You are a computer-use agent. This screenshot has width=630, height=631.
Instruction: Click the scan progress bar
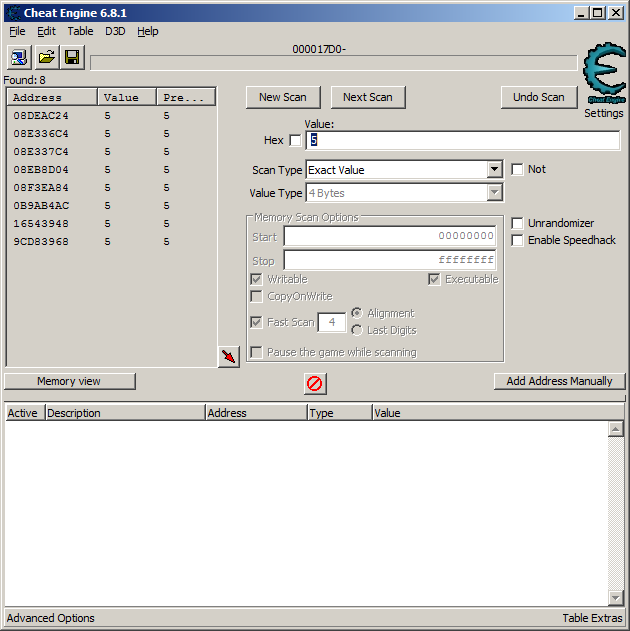click(x=334, y=63)
